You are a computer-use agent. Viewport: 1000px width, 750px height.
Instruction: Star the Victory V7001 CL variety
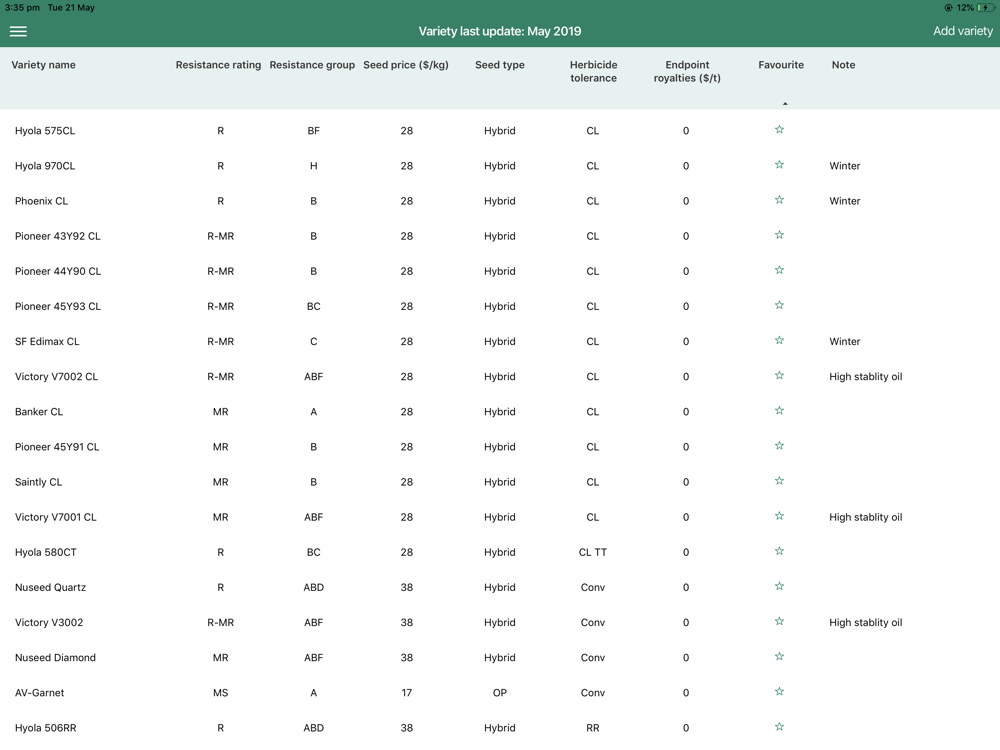click(x=779, y=515)
